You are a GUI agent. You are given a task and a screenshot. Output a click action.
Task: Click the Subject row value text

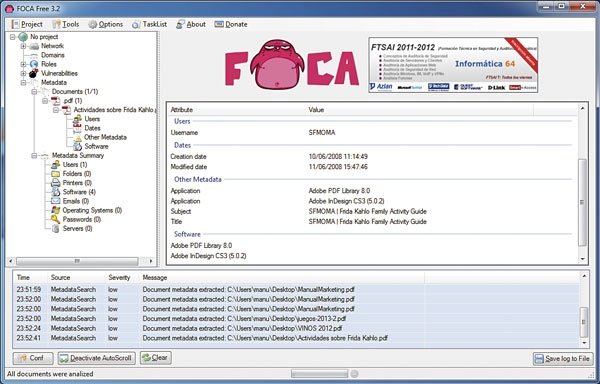click(x=367, y=212)
